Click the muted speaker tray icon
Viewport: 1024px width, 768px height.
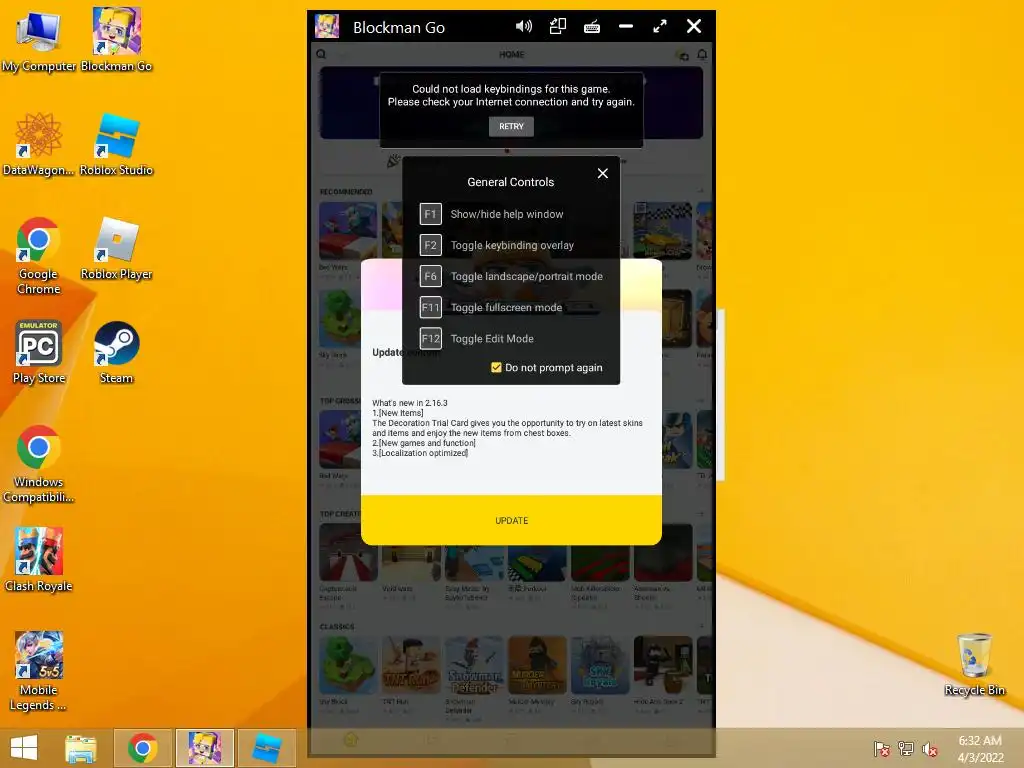point(930,749)
